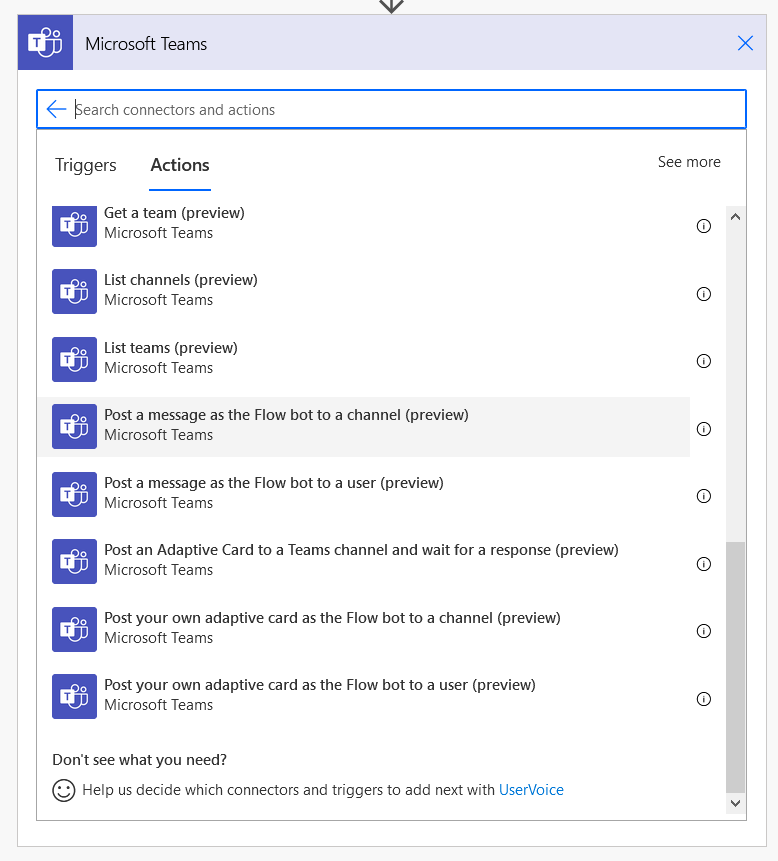Expand the list with See more
This screenshot has width=778, height=861.
click(689, 162)
